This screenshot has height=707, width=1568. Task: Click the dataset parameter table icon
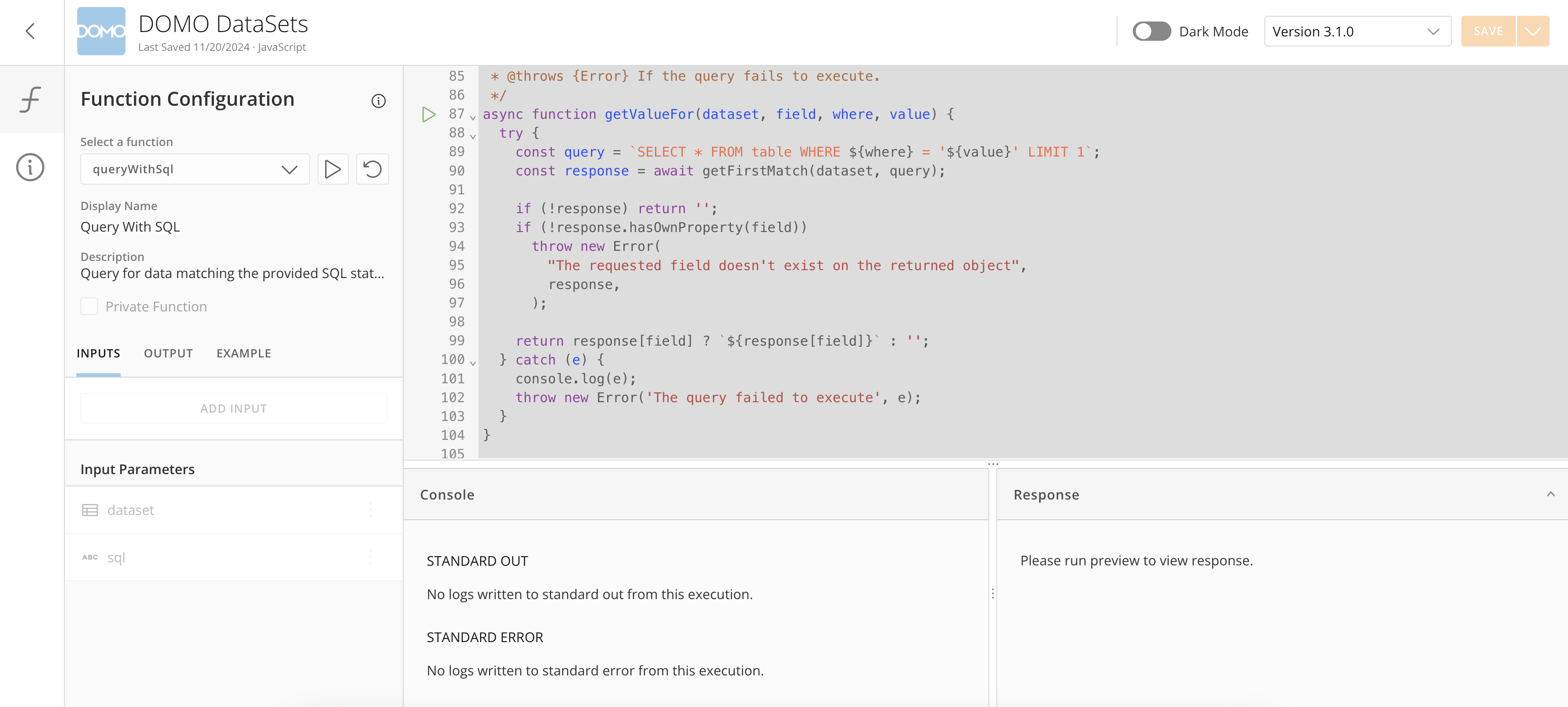[x=90, y=510]
